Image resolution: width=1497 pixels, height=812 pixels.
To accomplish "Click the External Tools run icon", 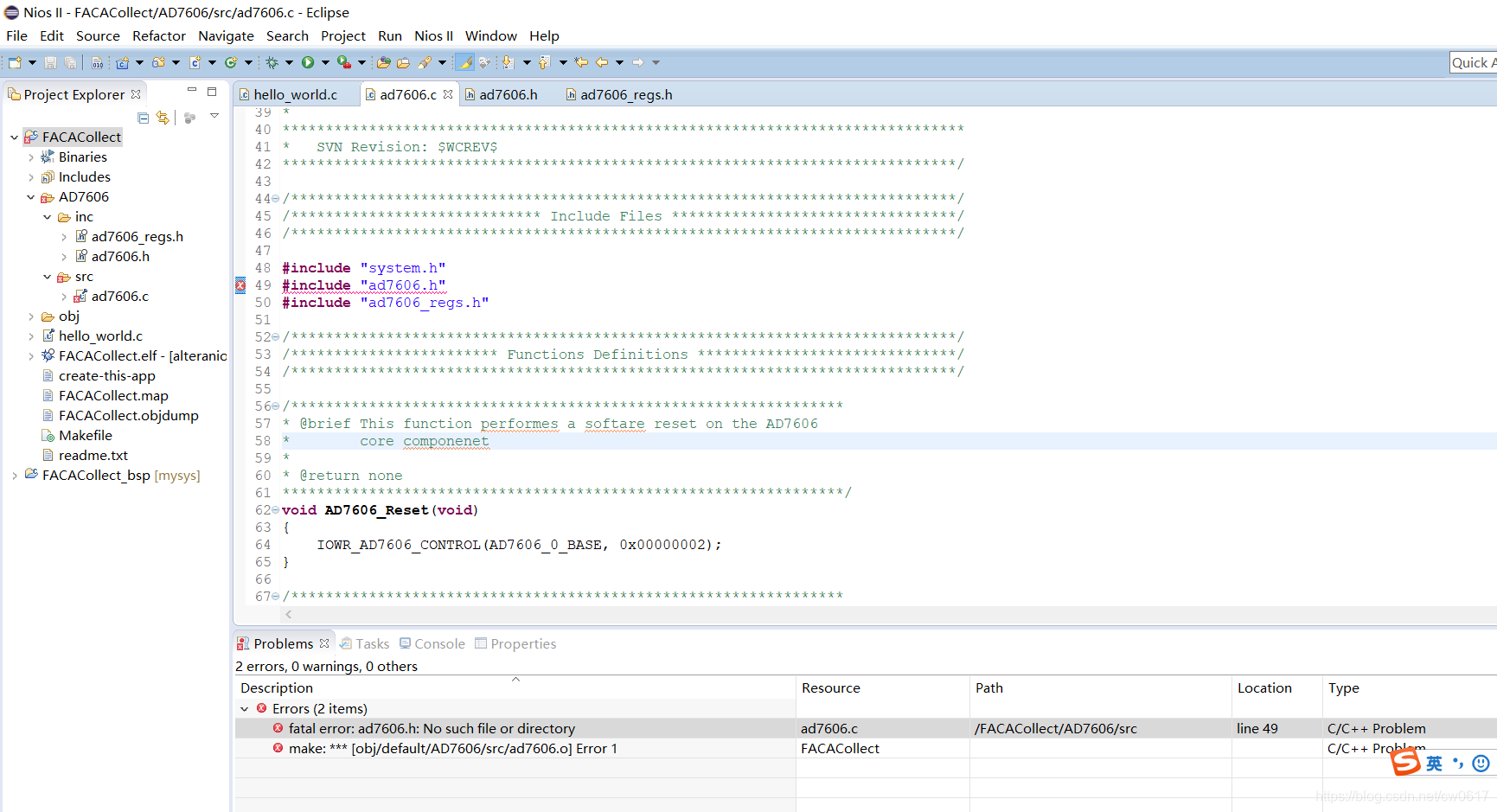I will pos(344,62).
